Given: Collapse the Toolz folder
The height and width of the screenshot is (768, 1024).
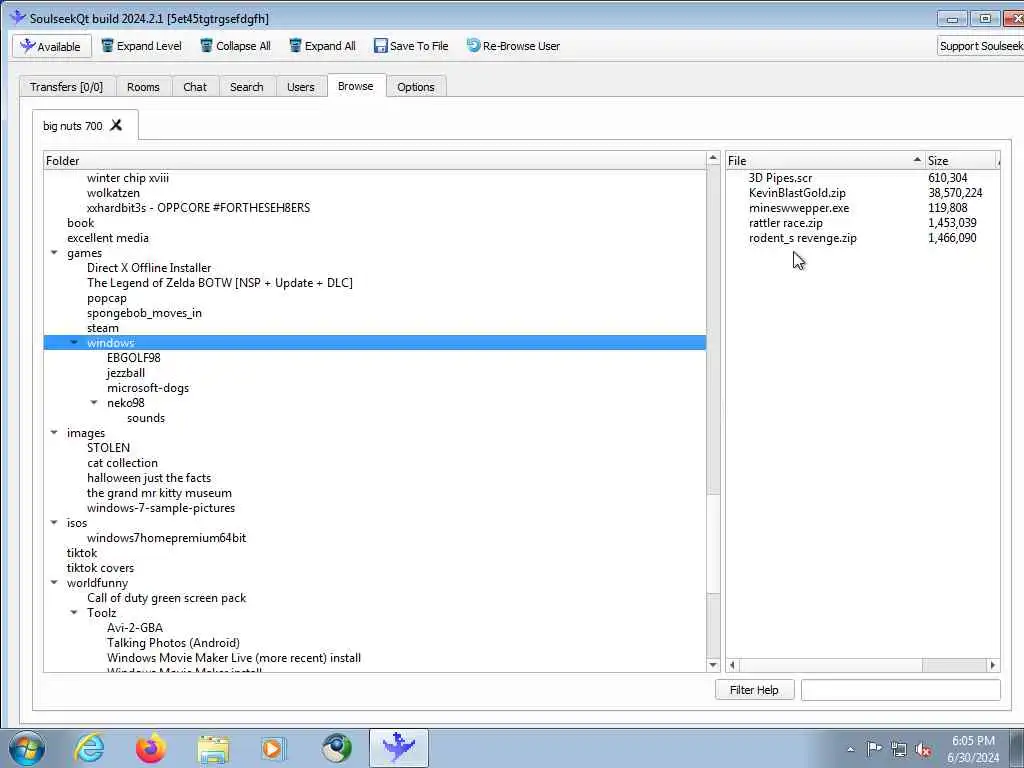Looking at the screenshot, I should (74, 613).
